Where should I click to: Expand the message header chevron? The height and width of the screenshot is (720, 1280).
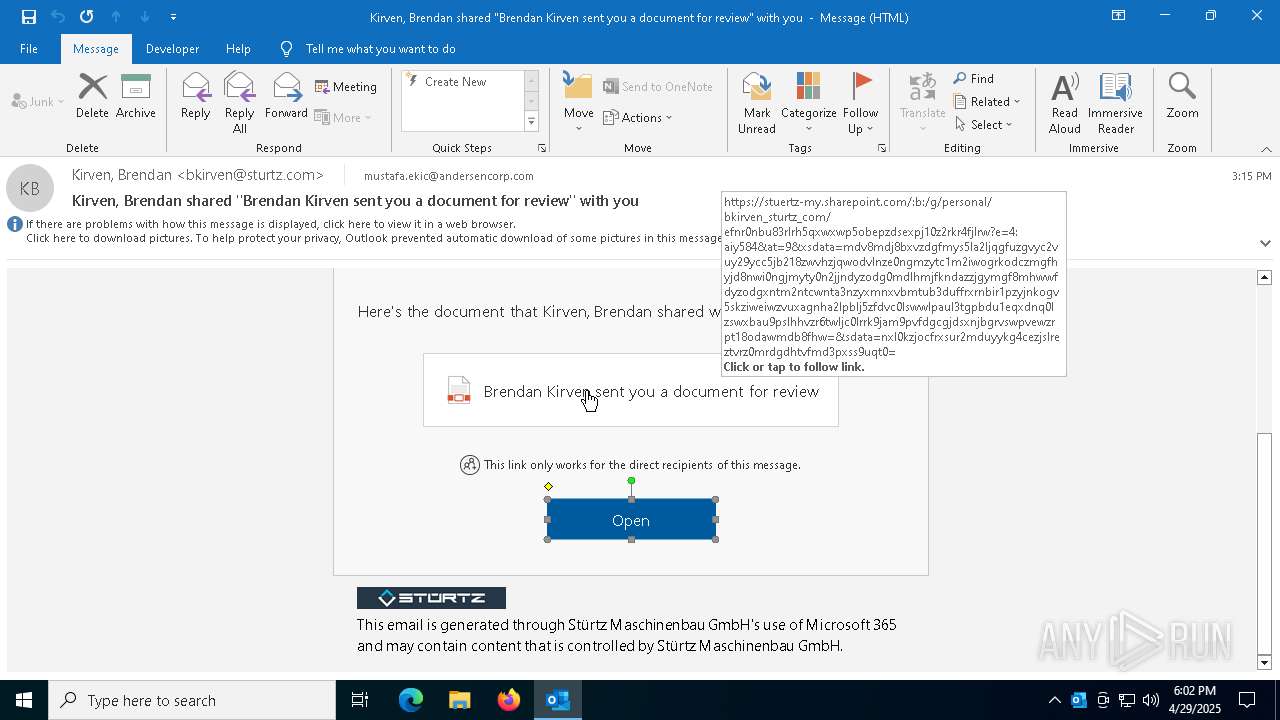pos(1265,243)
